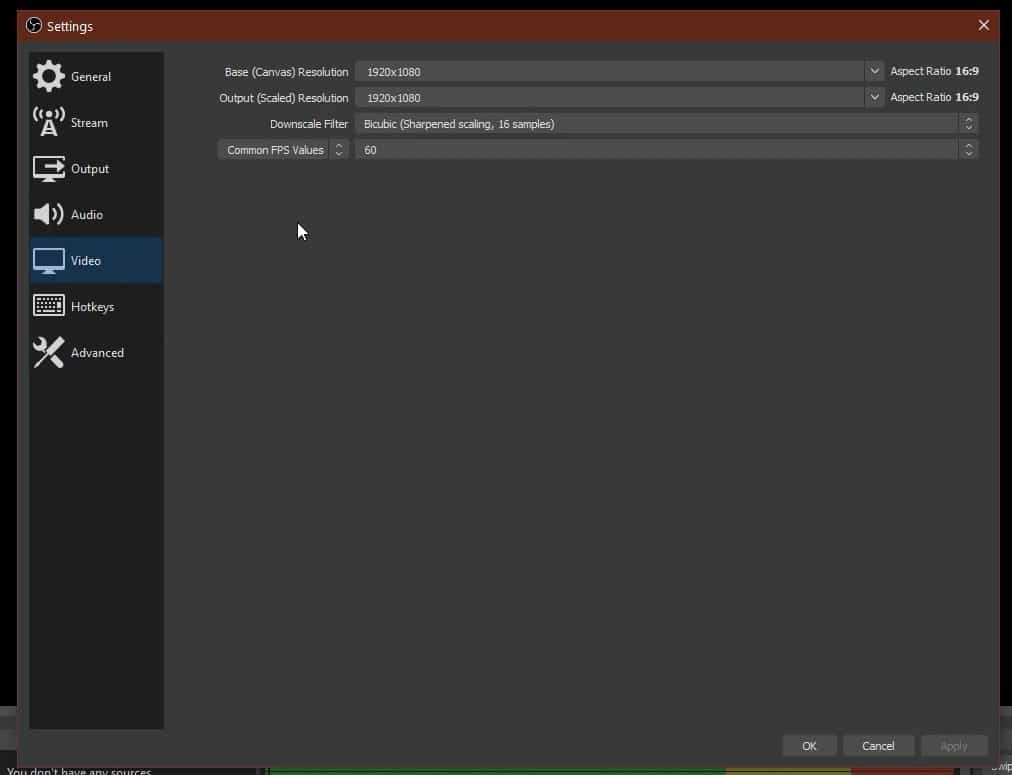
Task: Click Aspect Ratio 16:9 beside Base Resolution
Action: click(935, 71)
